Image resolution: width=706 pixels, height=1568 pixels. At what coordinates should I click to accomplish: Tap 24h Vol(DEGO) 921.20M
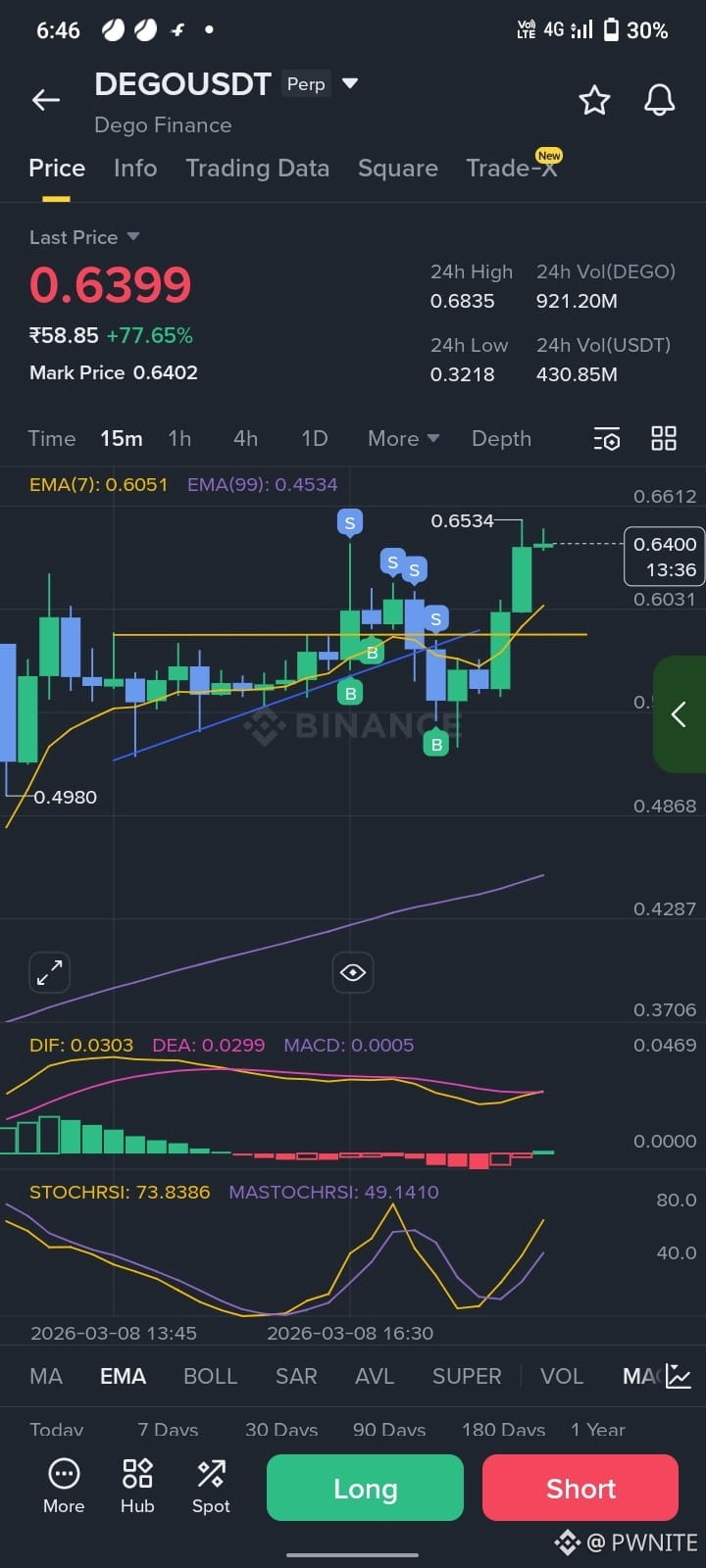[577, 301]
